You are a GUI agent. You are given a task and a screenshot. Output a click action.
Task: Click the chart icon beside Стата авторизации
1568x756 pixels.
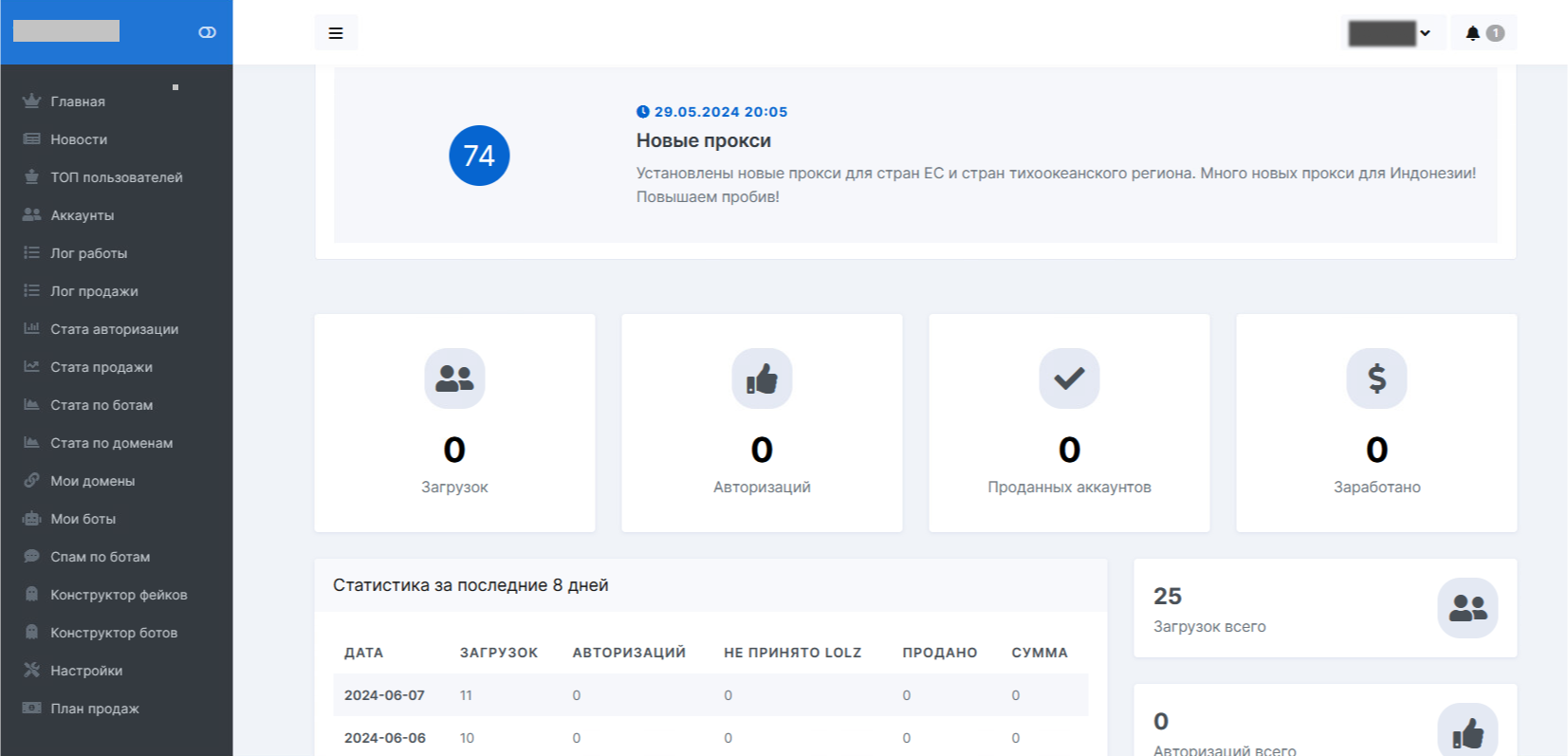click(31, 329)
